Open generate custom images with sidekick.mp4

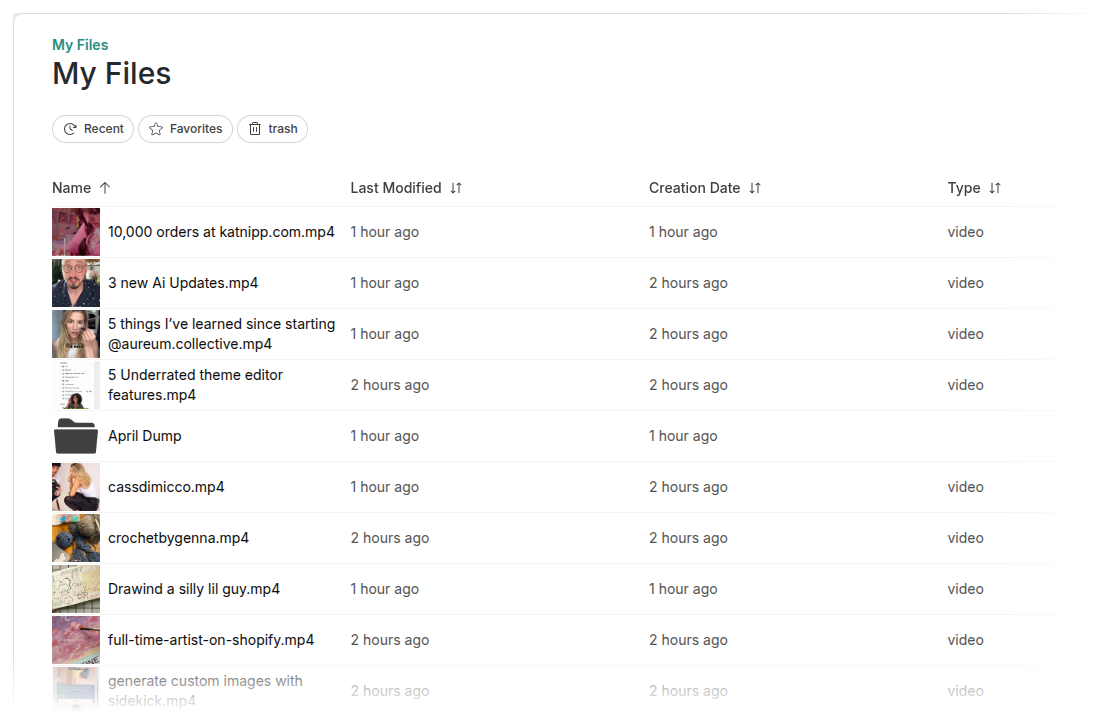(205, 690)
